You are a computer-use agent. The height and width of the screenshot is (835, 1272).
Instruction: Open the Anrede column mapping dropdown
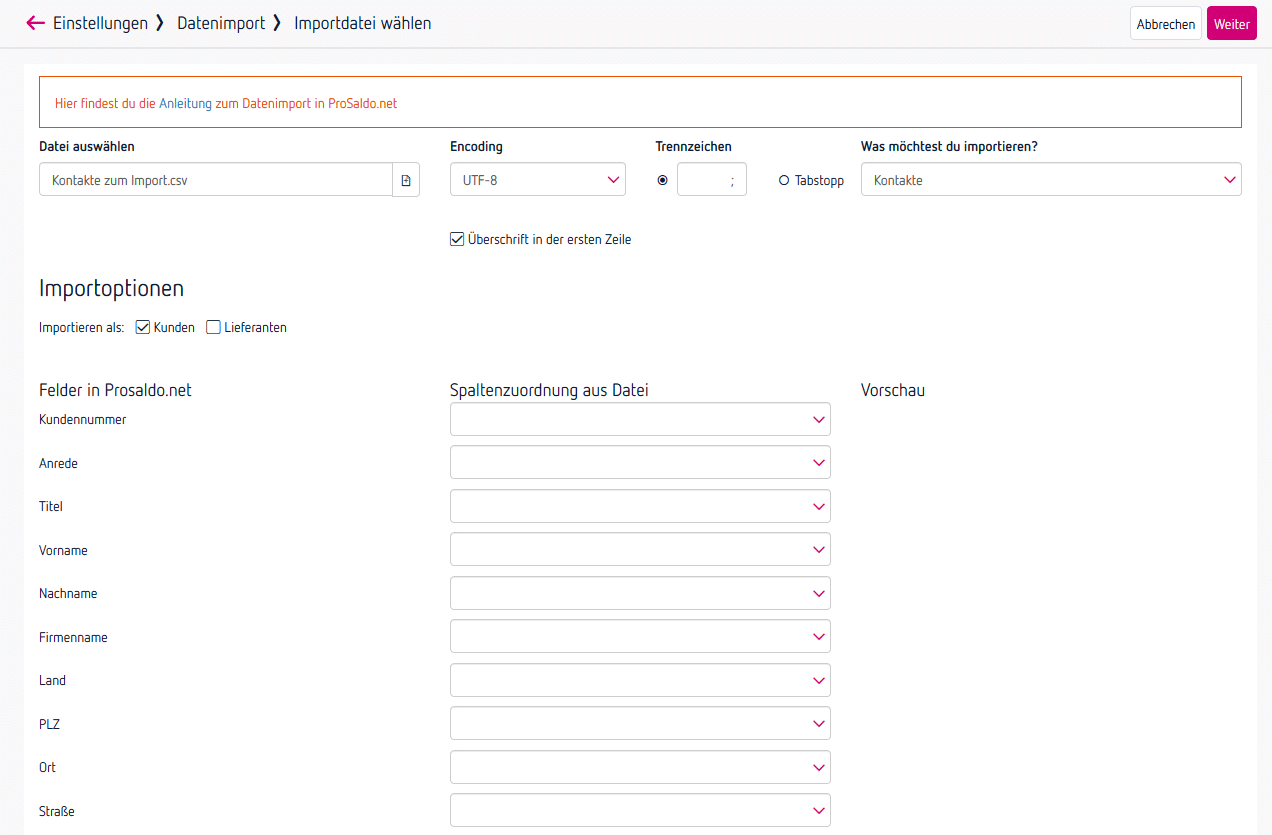[640, 463]
